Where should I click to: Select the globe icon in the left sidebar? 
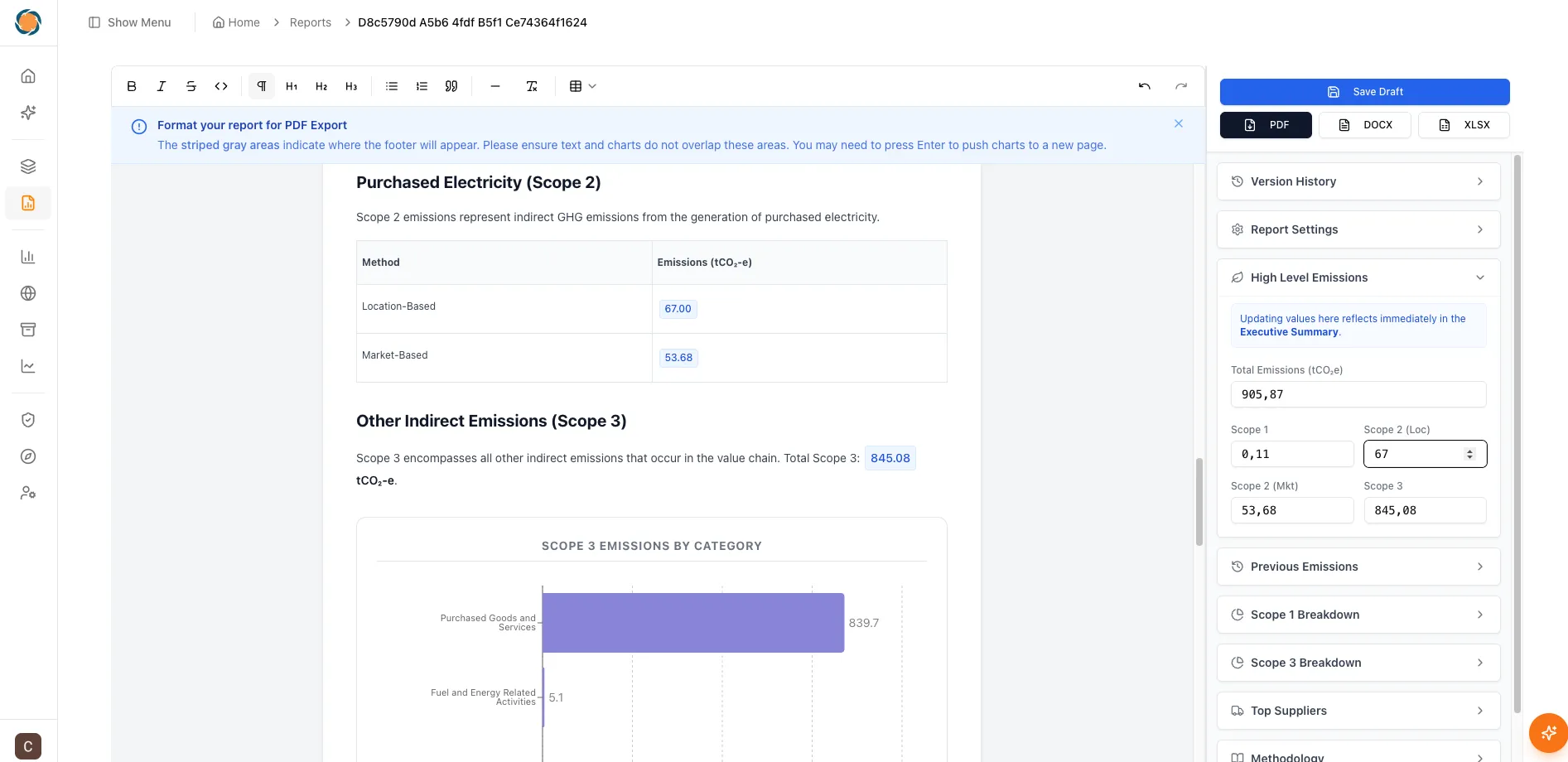(x=27, y=292)
